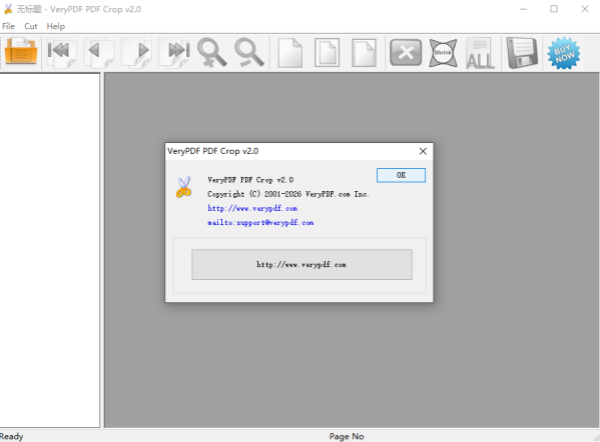Open a PDF file with the orange folder icon

point(21,52)
